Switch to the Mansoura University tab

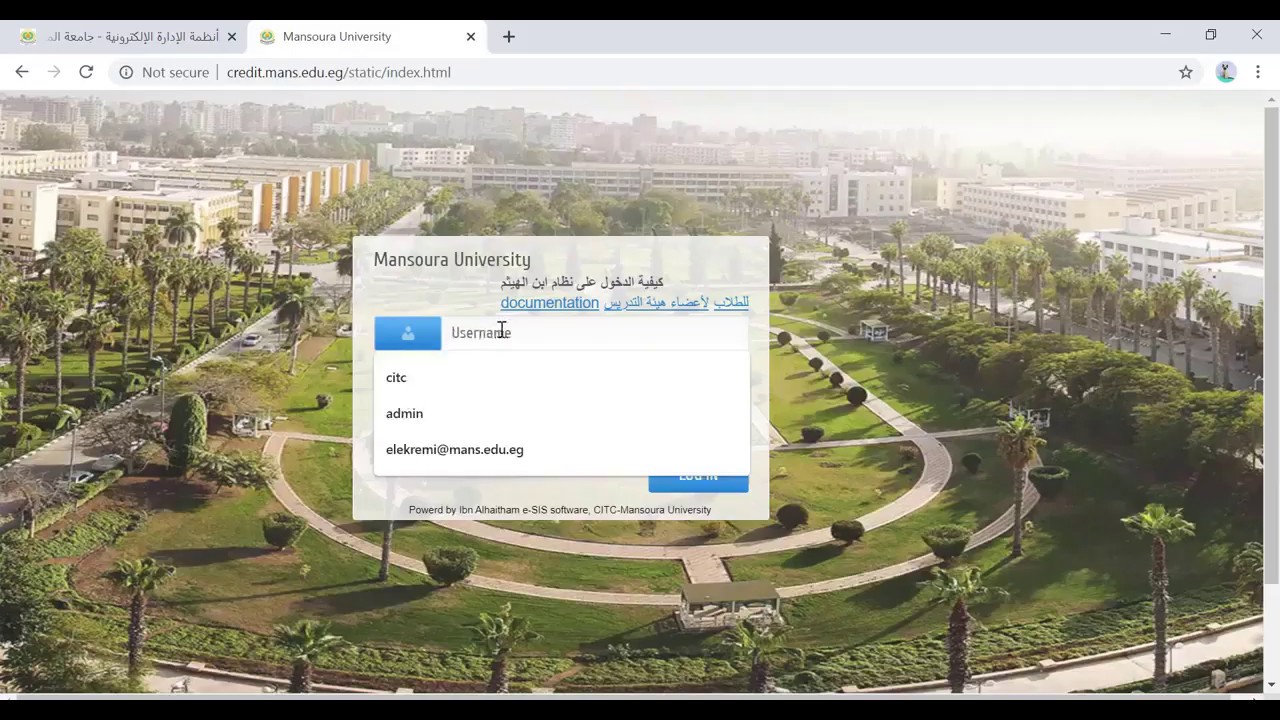367,36
